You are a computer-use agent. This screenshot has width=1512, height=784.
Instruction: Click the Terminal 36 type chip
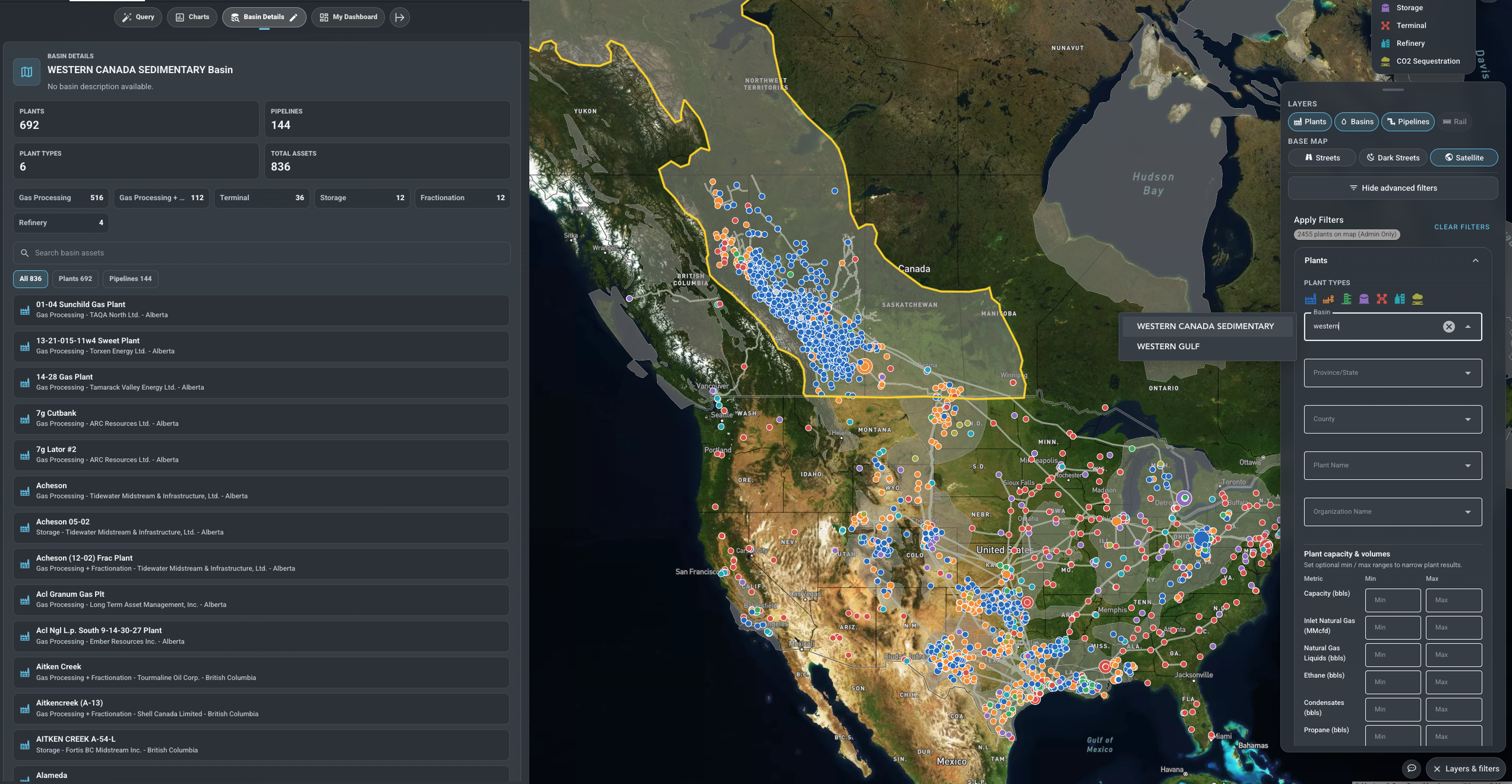262,198
